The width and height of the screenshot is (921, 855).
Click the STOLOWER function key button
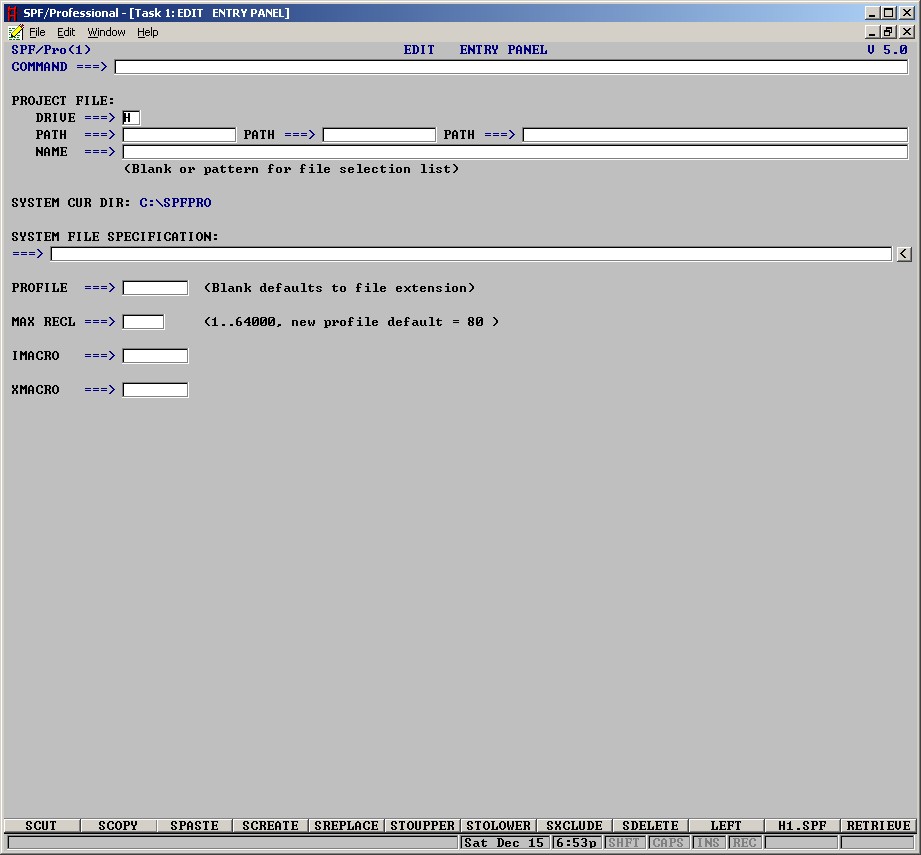click(499, 826)
